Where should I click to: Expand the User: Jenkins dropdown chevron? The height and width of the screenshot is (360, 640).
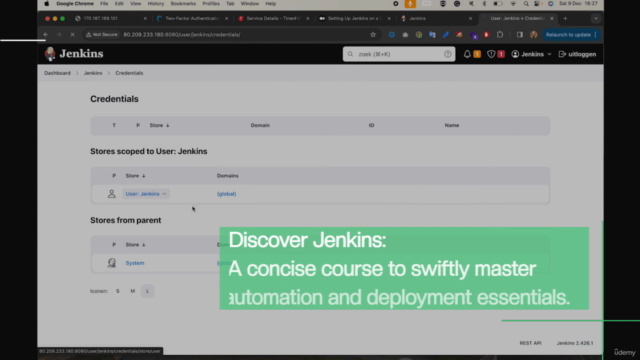tap(164, 194)
